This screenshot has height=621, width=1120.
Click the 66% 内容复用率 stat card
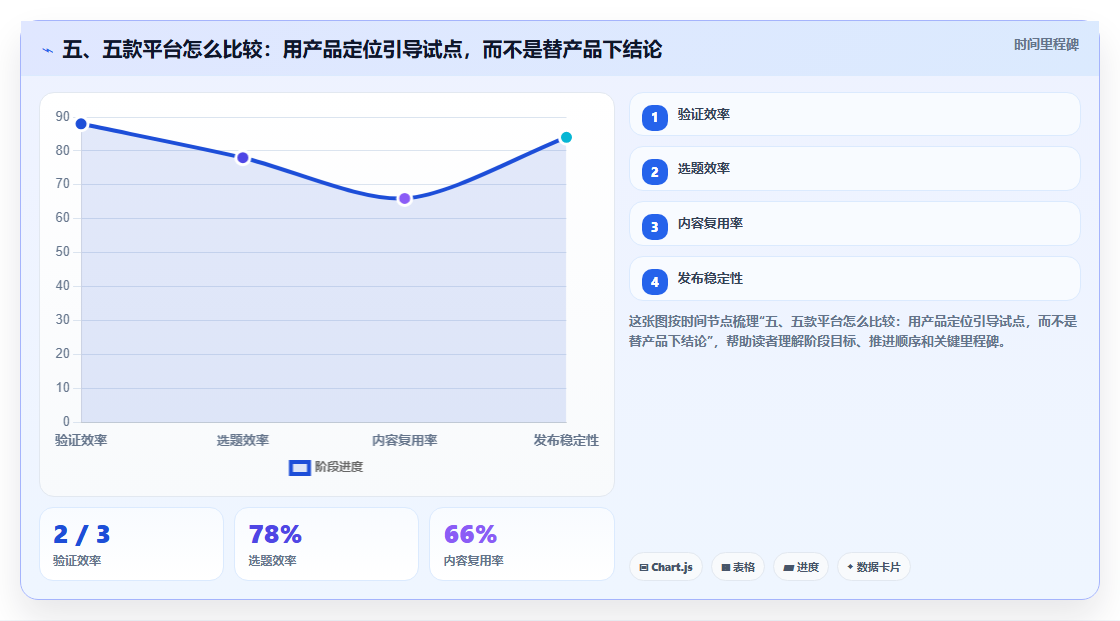(x=521, y=544)
